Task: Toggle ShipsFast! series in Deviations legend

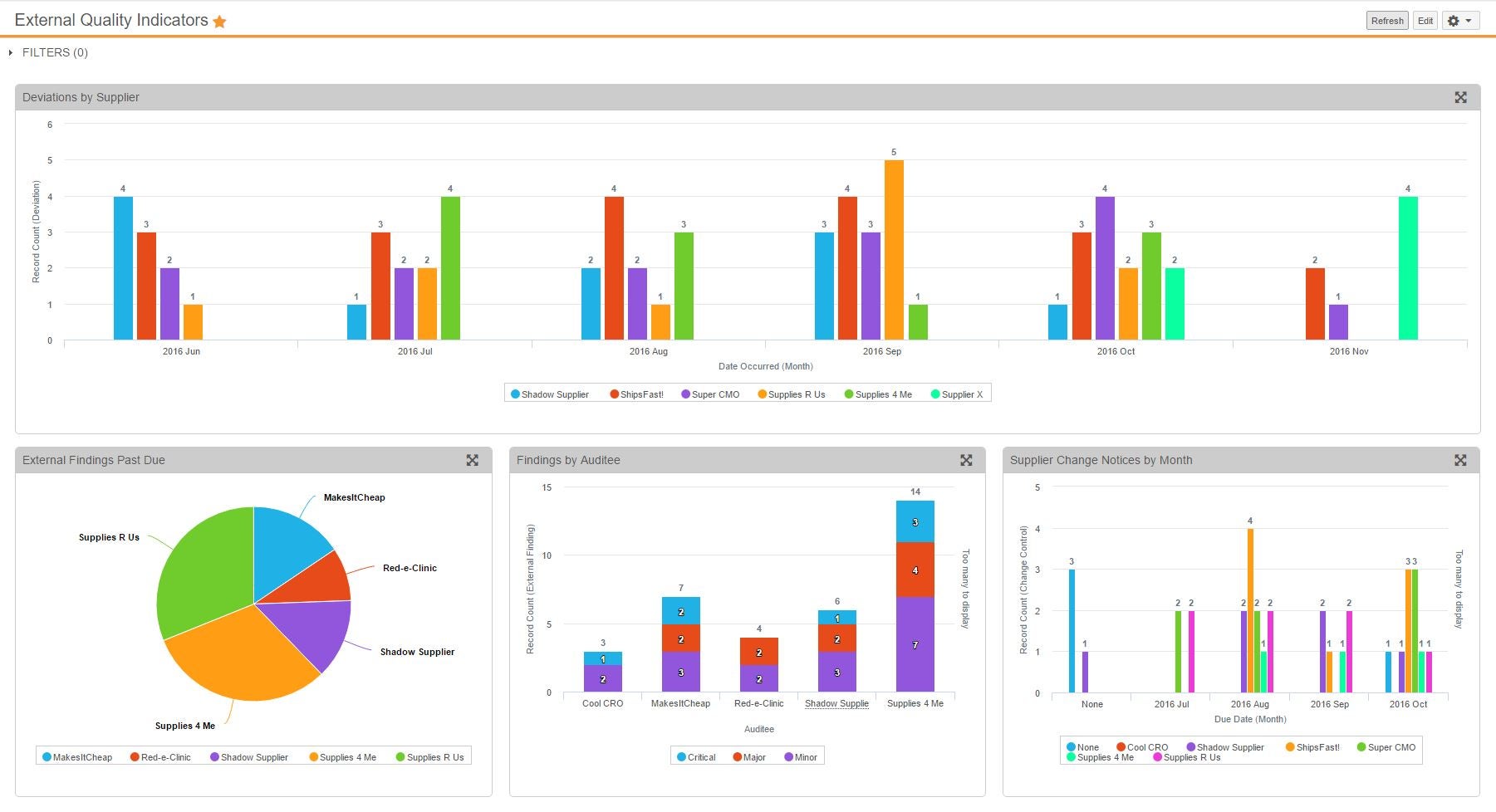Action: [x=637, y=394]
